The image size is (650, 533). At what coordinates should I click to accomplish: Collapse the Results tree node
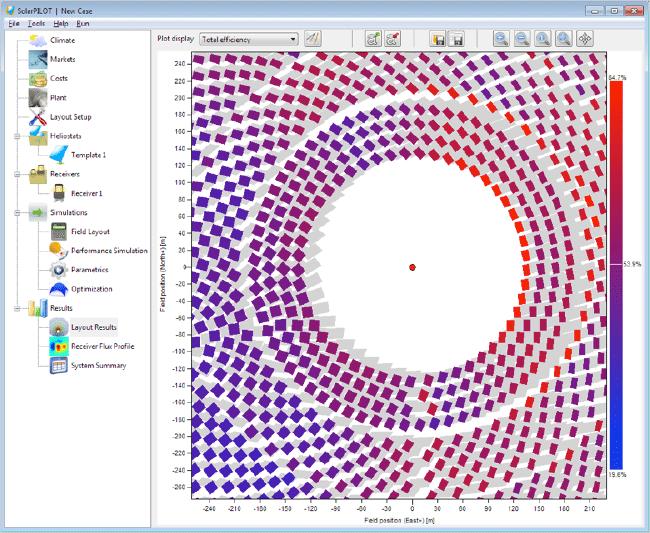tap(17, 308)
